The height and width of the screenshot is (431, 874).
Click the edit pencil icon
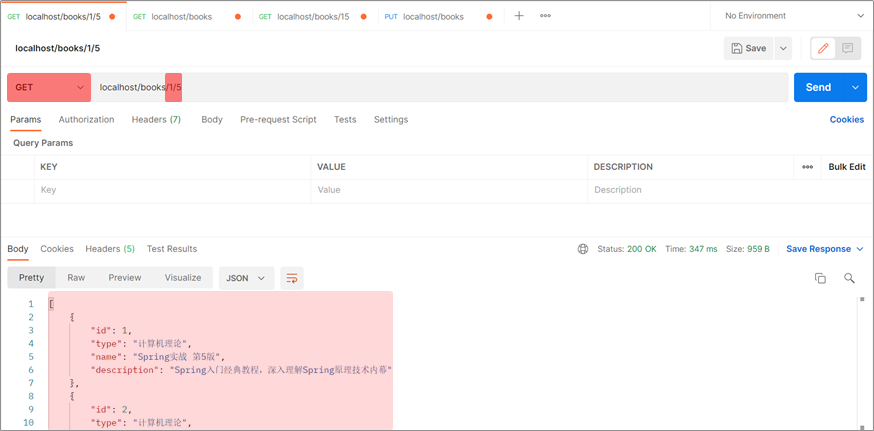coord(823,48)
